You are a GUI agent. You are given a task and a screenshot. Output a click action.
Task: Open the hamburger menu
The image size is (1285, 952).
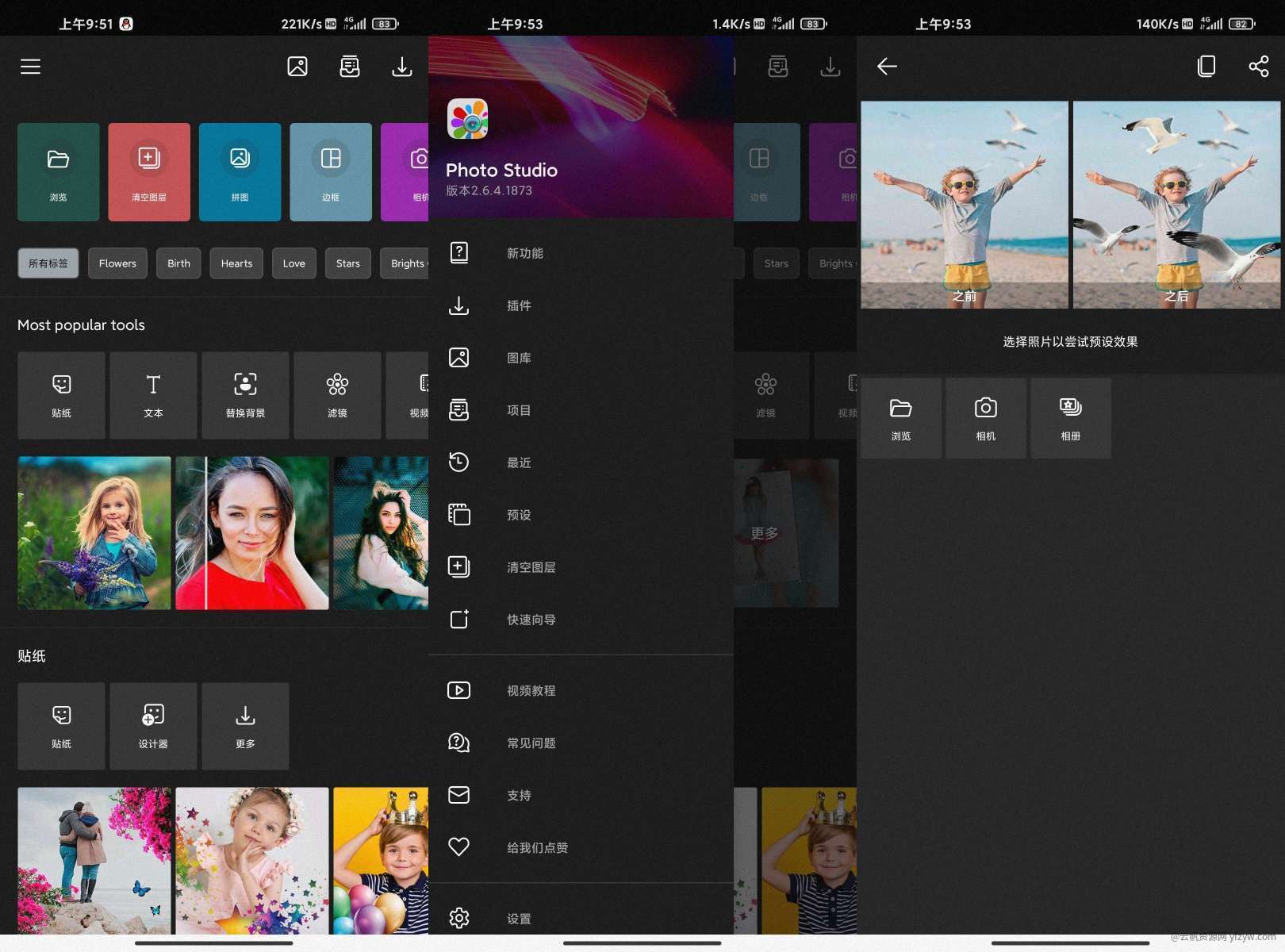pos(30,67)
